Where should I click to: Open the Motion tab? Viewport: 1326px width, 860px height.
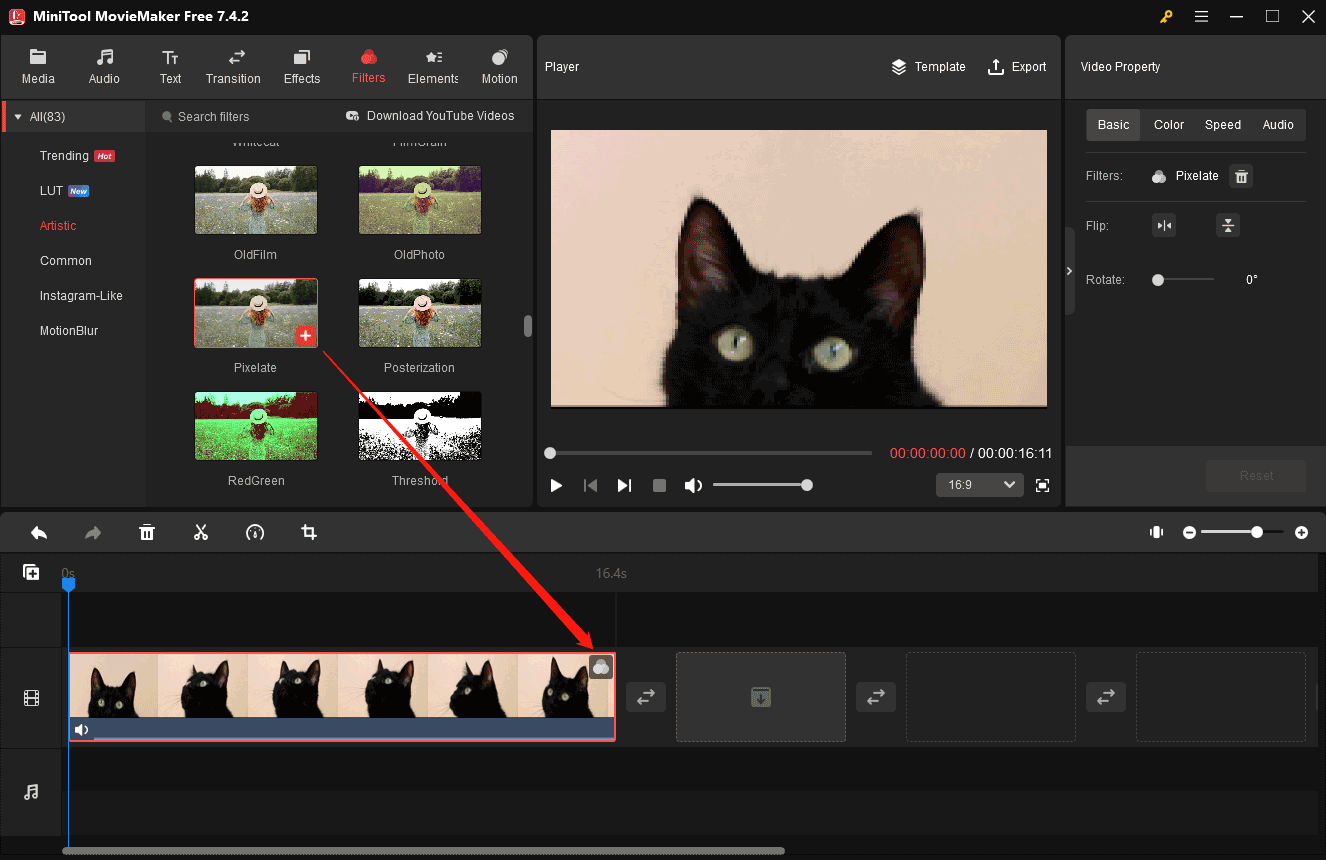coord(499,67)
